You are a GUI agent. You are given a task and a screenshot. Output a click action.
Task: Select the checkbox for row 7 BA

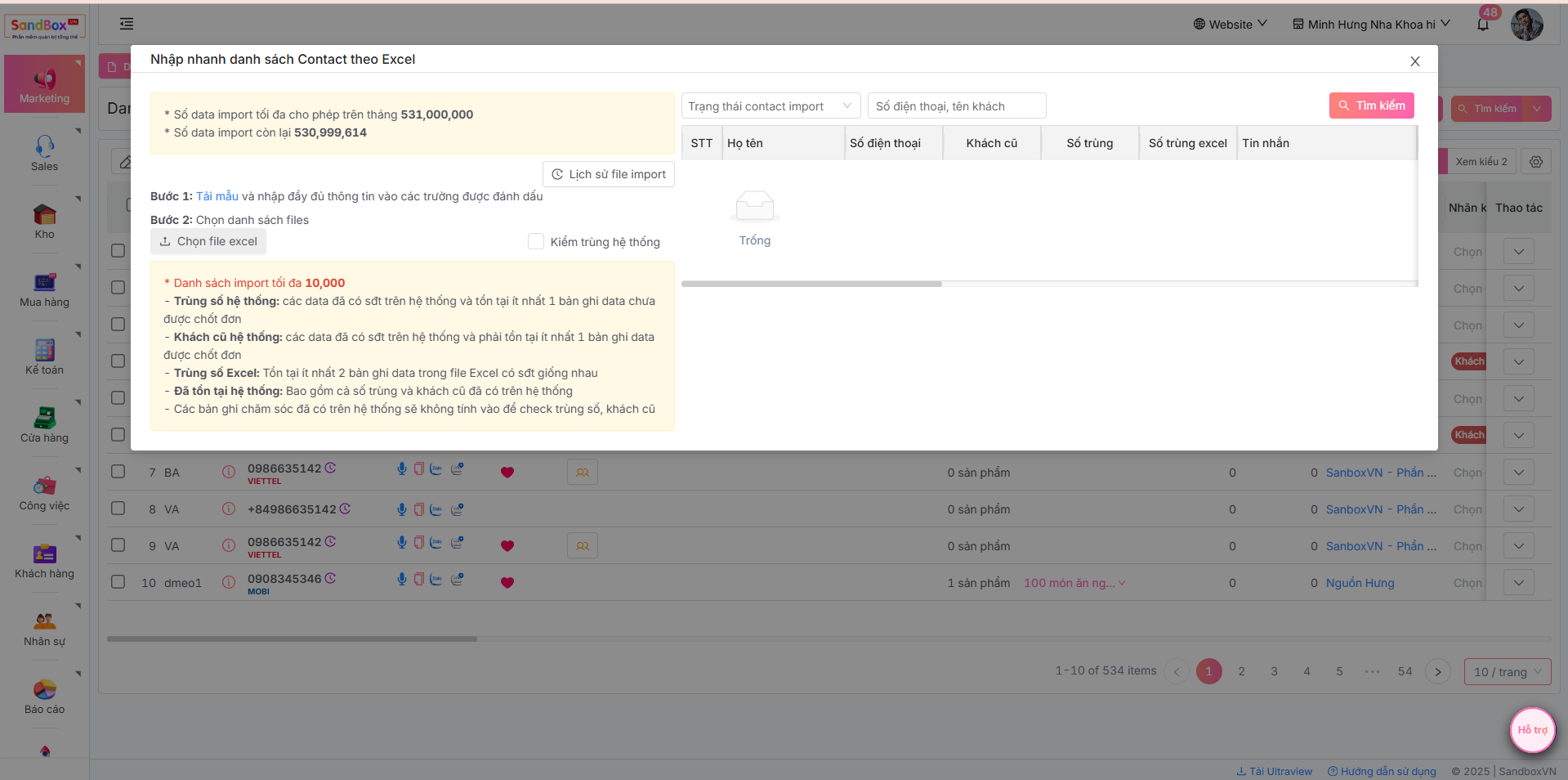pos(118,472)
